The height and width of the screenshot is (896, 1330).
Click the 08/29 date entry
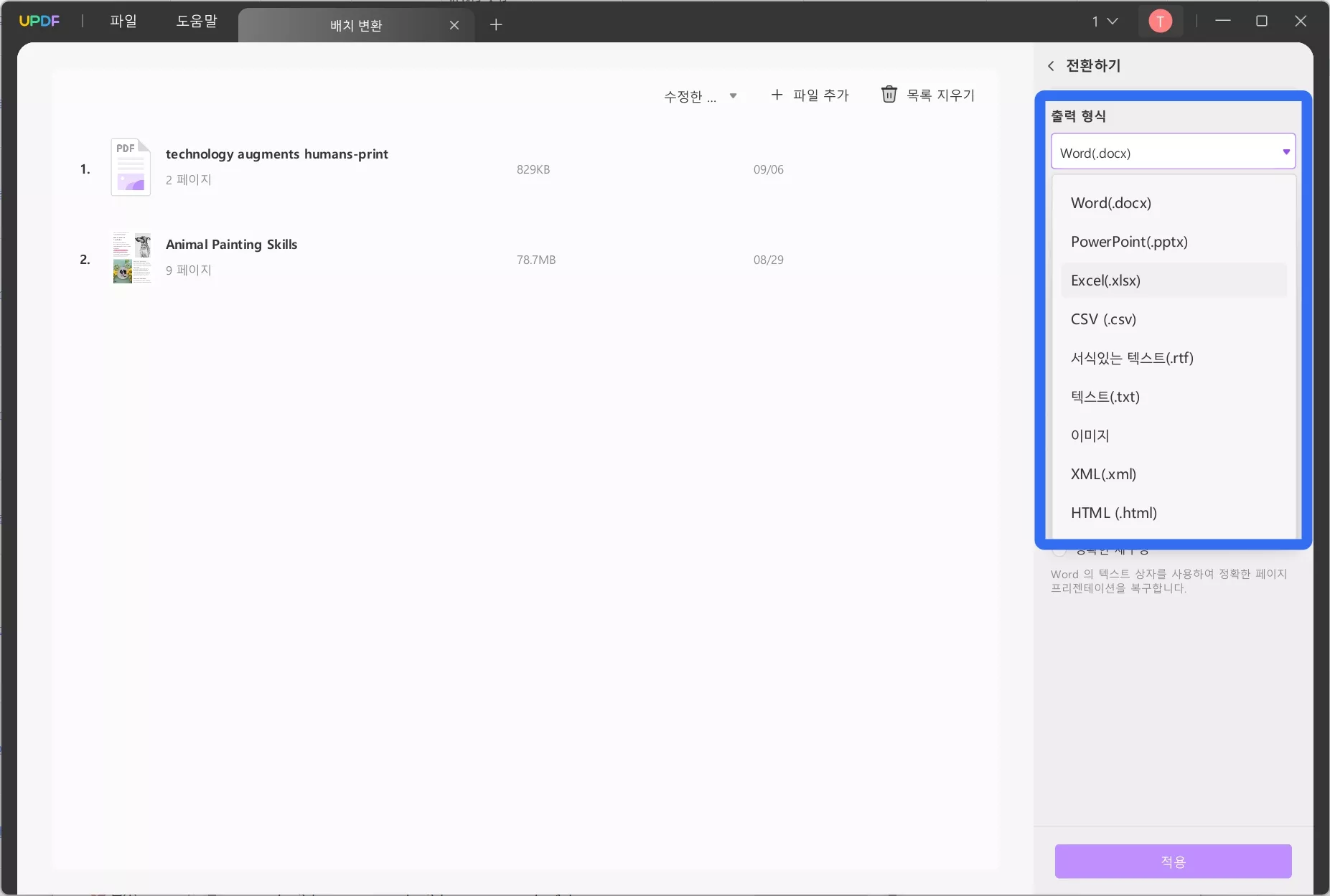(x=768, y=260)
